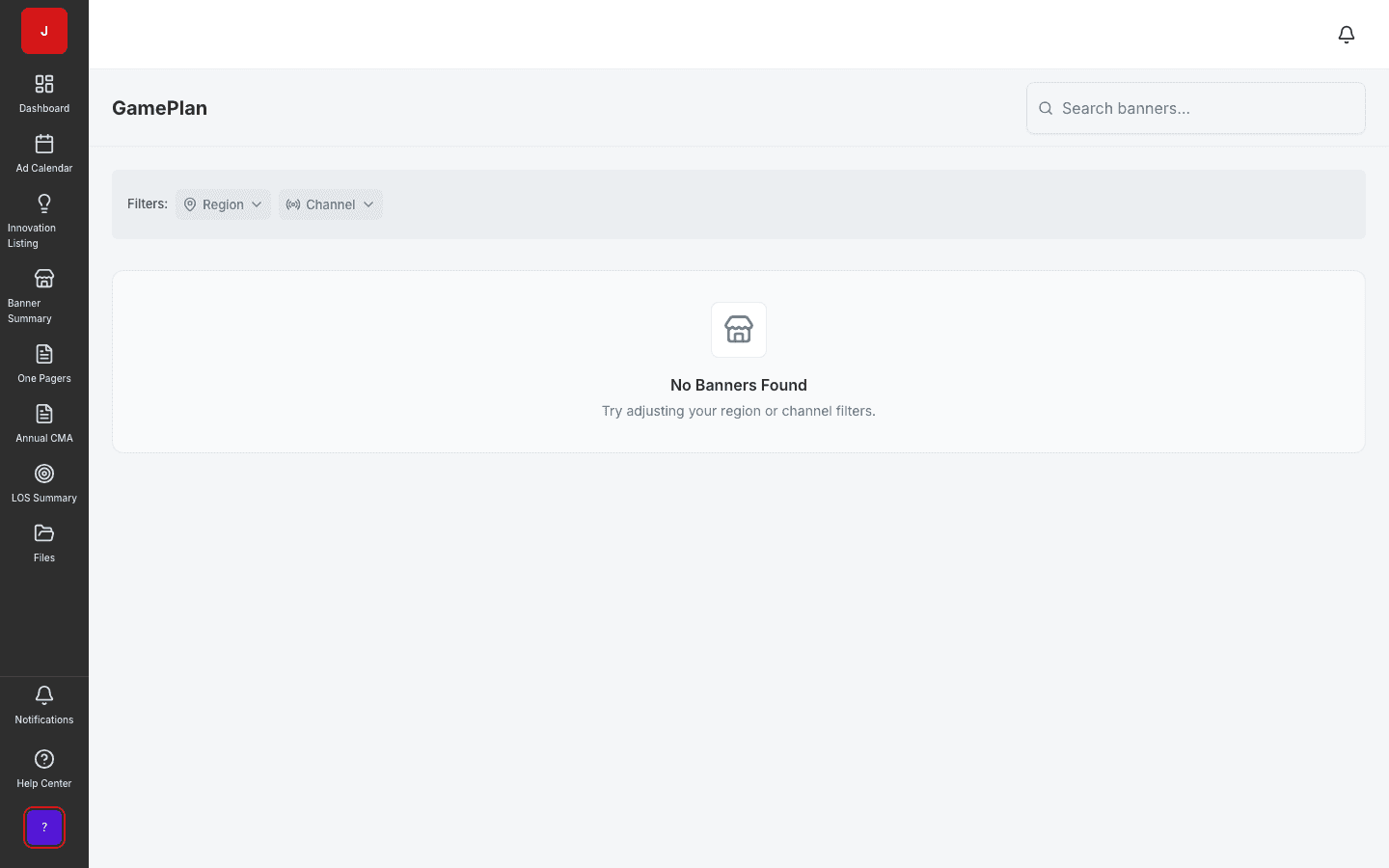1389x868 pixels.
Task: Click the Search banners input field
Action: [x=1196, y=108]
